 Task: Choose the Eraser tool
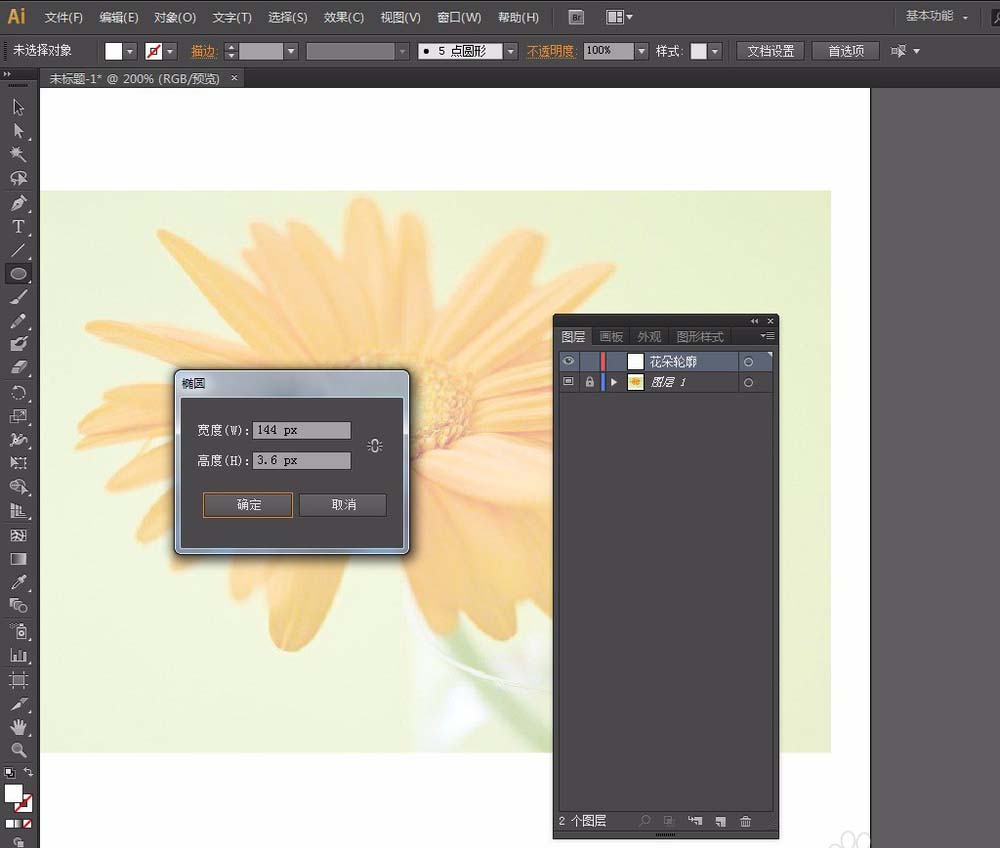pos(18,368)
